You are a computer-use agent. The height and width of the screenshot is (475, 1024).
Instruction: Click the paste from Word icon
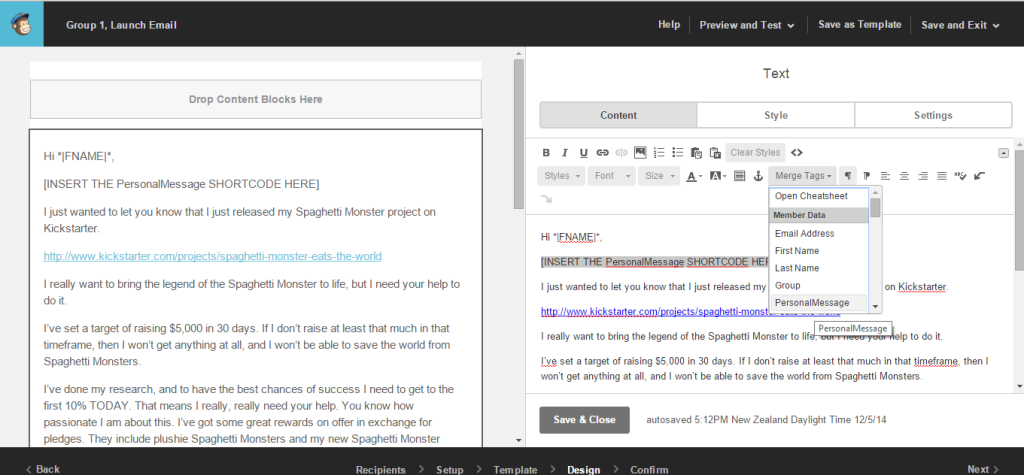point(715,153)
